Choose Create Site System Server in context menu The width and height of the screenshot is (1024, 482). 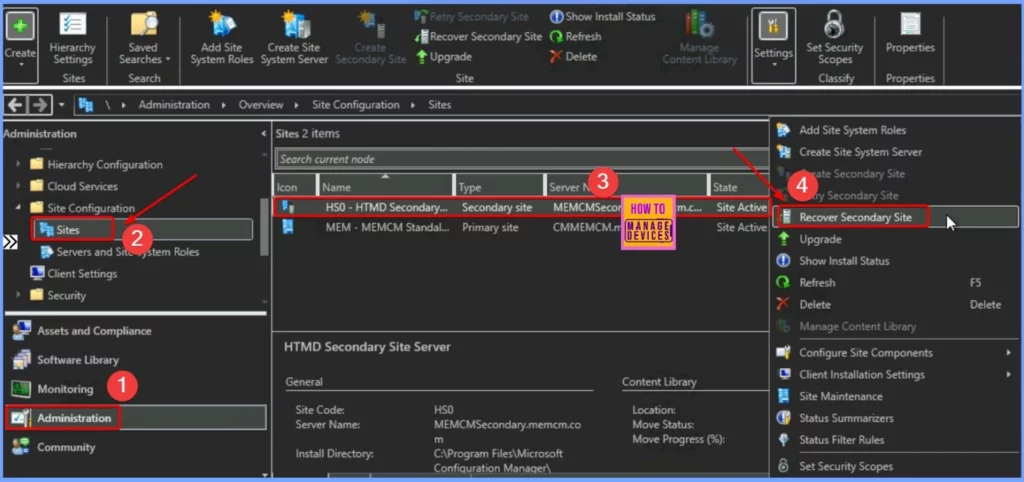(894, 152)
